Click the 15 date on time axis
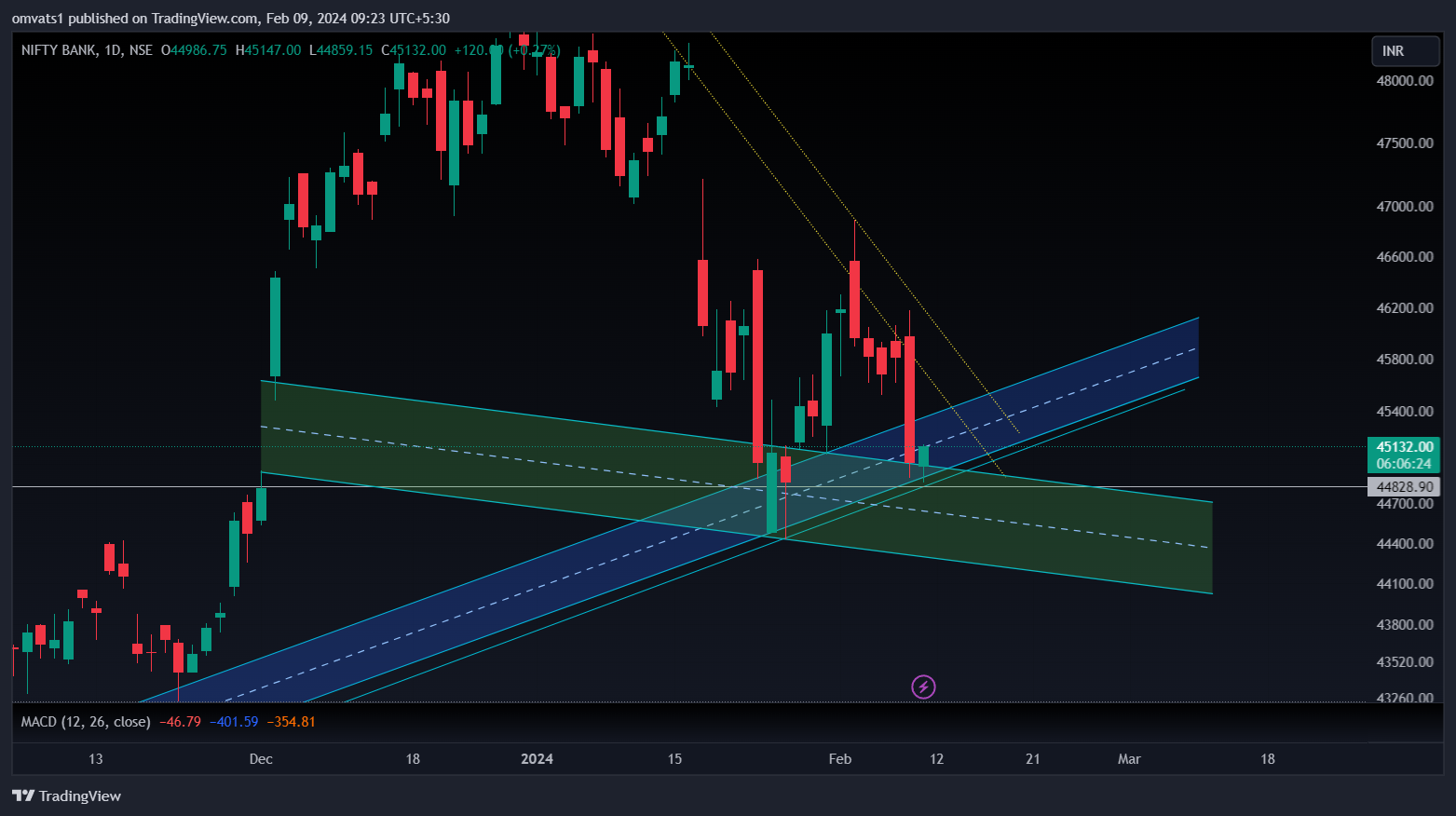Screen dimensions: 1456x816 674,759
